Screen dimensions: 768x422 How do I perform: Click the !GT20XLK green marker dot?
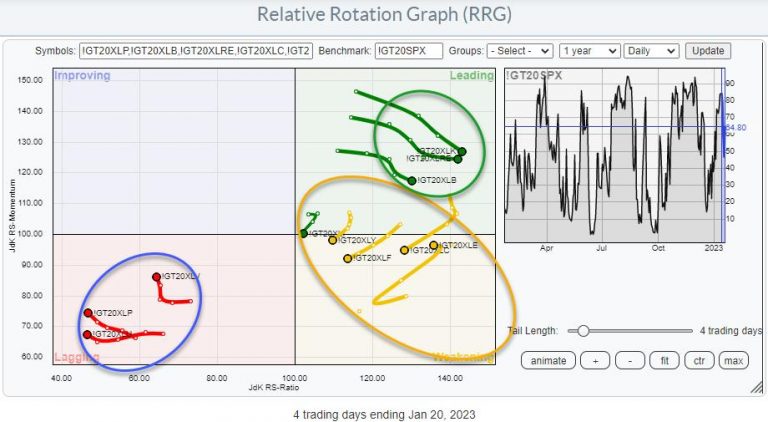[462, 151]
